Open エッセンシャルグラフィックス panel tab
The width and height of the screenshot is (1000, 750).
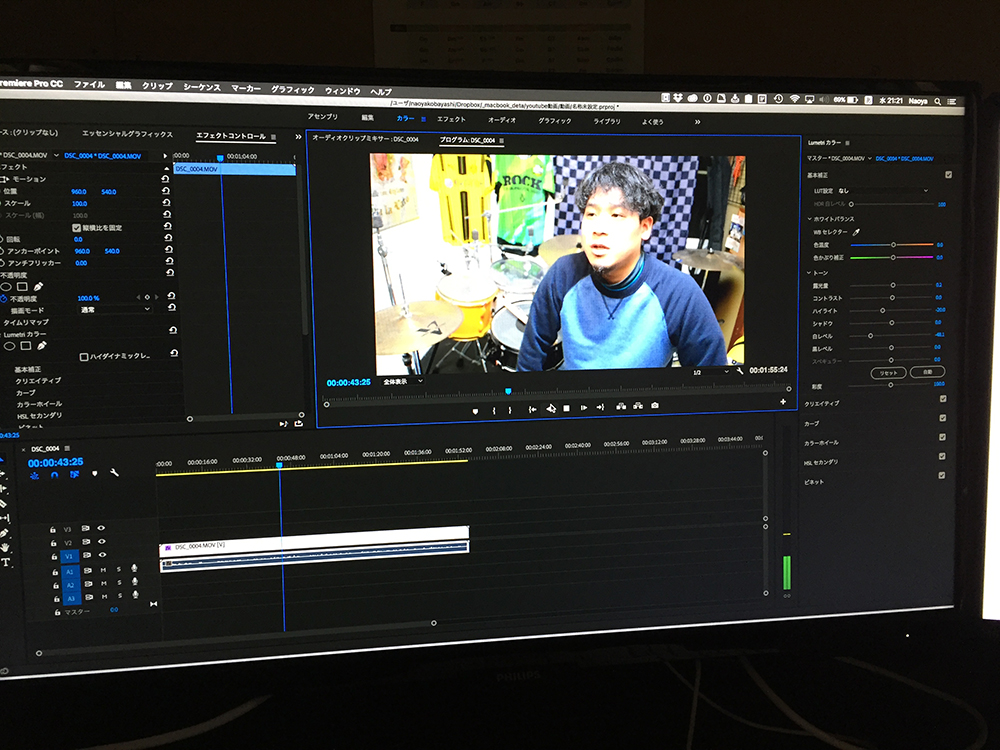[128, 134]
